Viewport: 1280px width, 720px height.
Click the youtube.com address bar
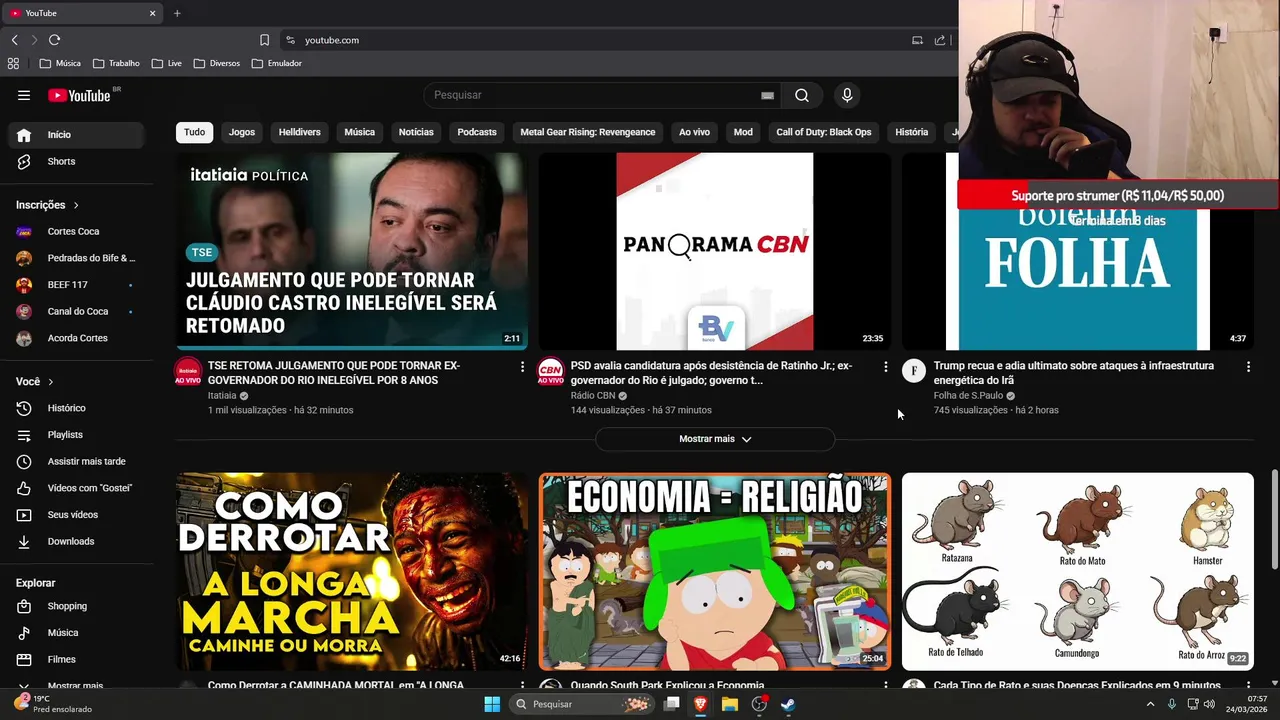(600, 40)
